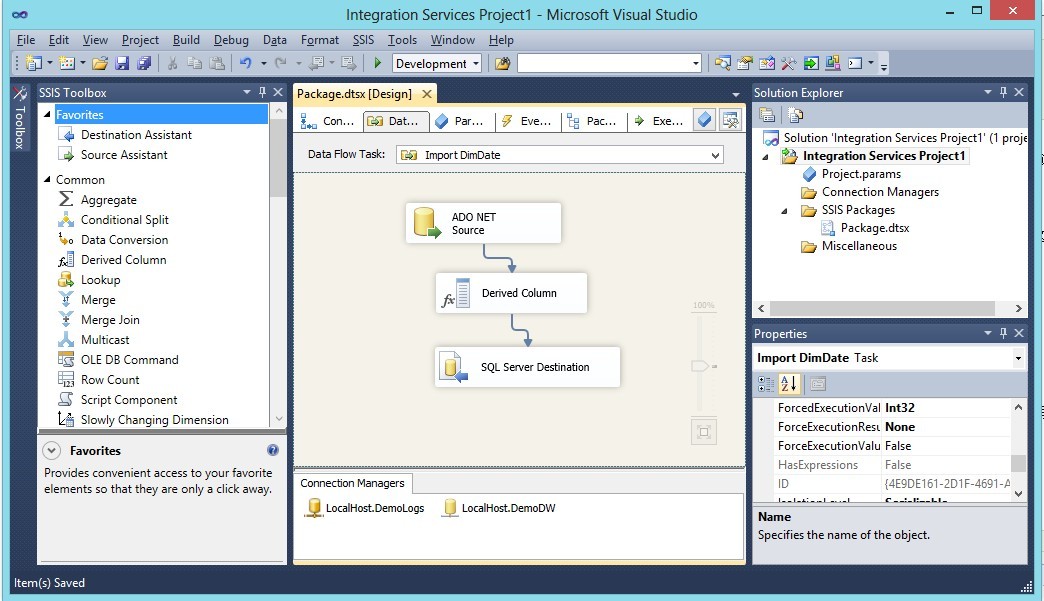
Task: Toggle the Categorized view in Properties
Action: pyautogui.click(x=766, y=383)
